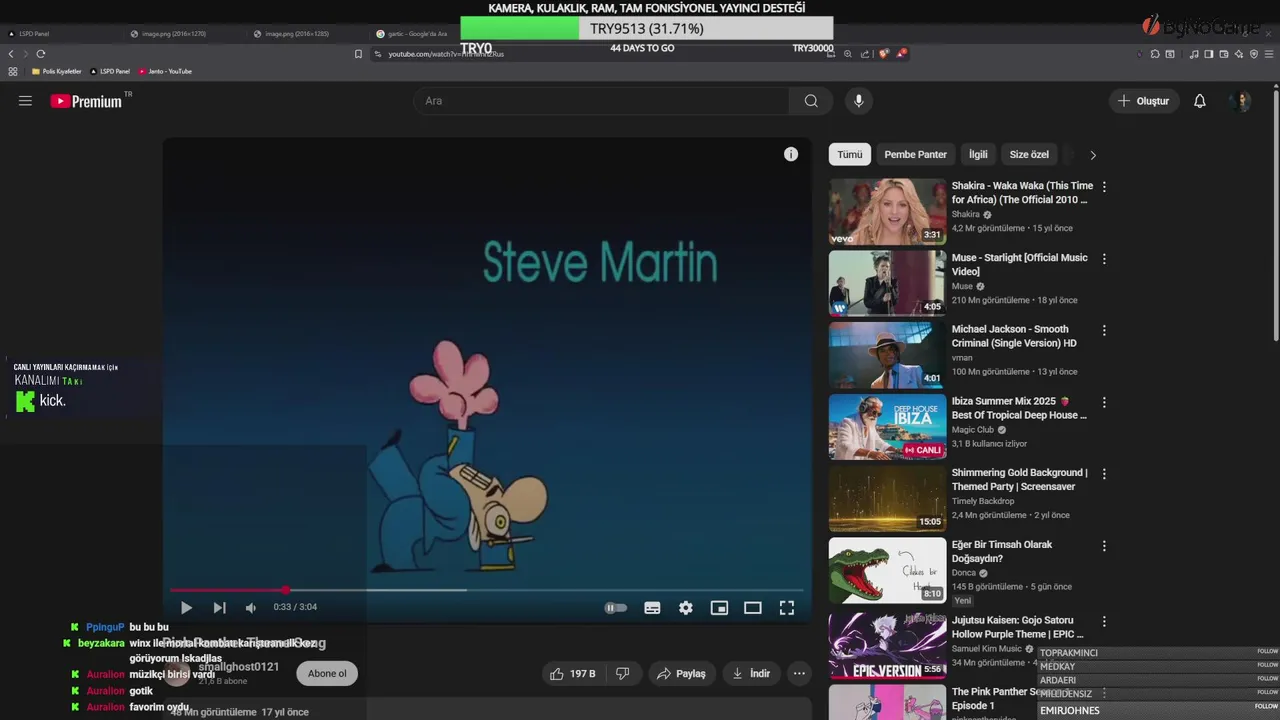Subscribe with Abone ol button

(x=327, y=673)
